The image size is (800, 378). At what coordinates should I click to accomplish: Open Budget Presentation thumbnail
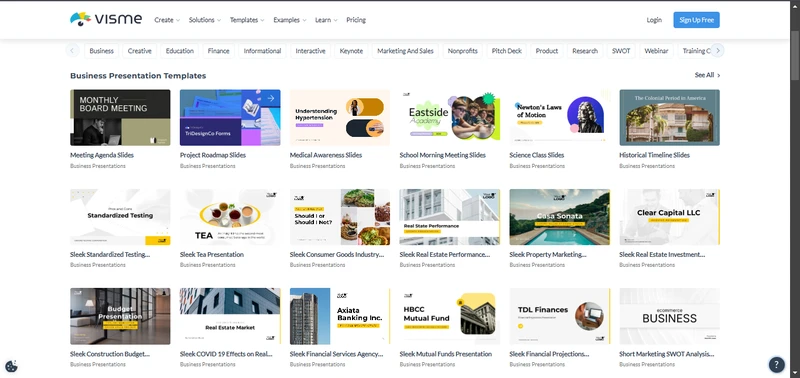[x=120, y=316]
